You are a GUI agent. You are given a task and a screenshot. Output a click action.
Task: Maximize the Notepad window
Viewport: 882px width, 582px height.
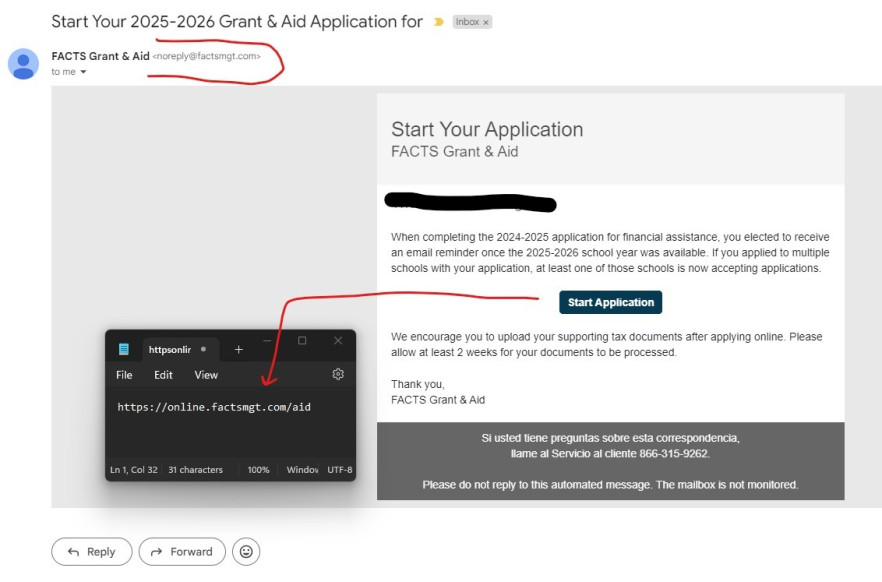(x=302, y=341)
